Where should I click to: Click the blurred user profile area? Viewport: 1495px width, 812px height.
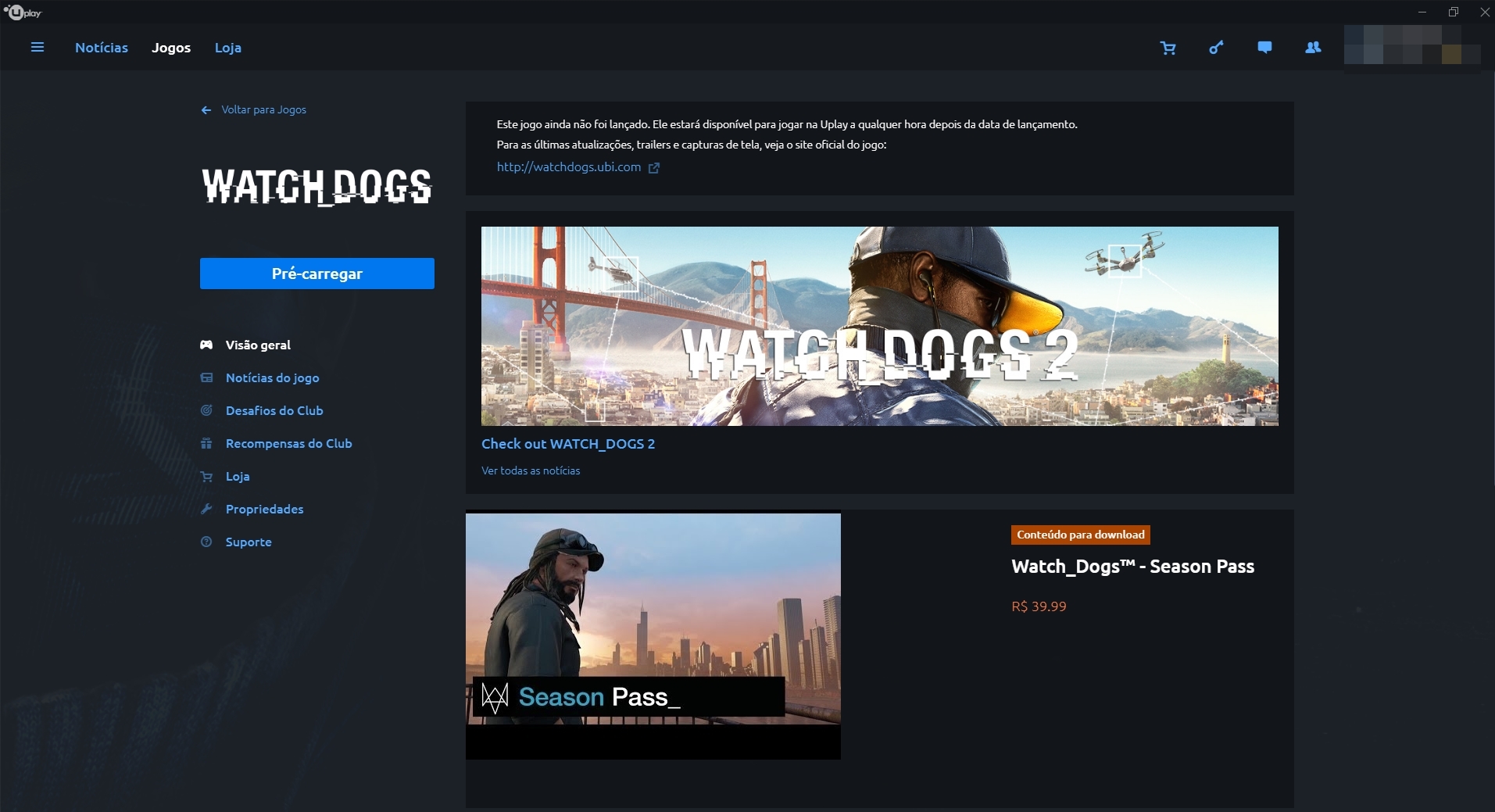point(1412,45)
